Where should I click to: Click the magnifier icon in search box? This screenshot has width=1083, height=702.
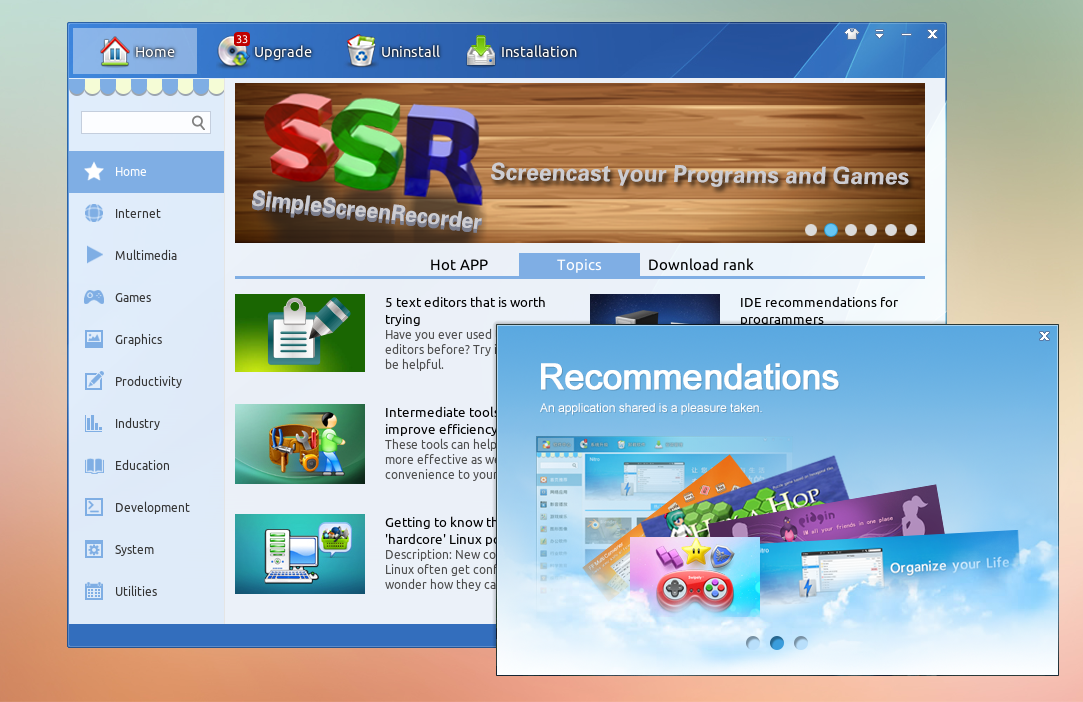click(198, 123)
